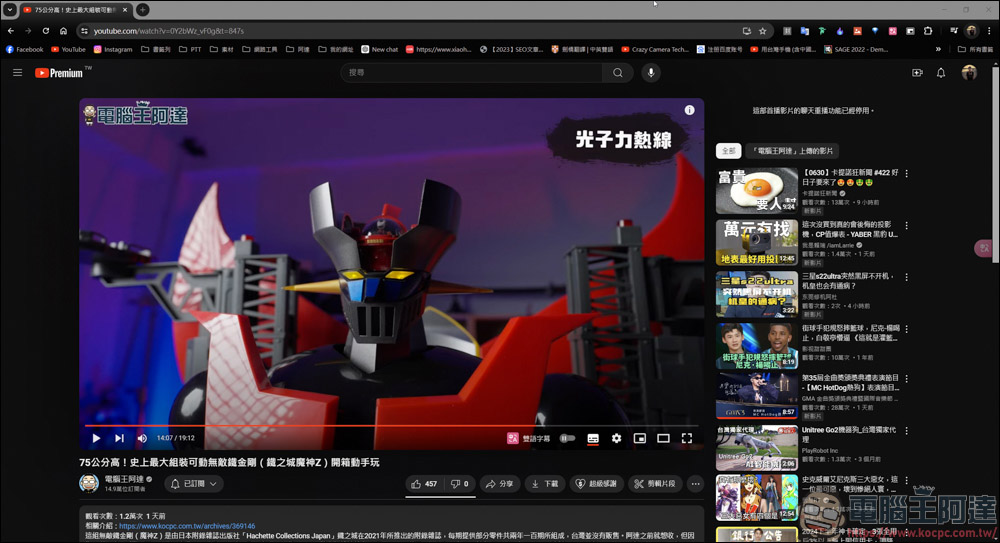Open the Instagram bookmark
This screenshot has width=1000, height=543.
113,49
